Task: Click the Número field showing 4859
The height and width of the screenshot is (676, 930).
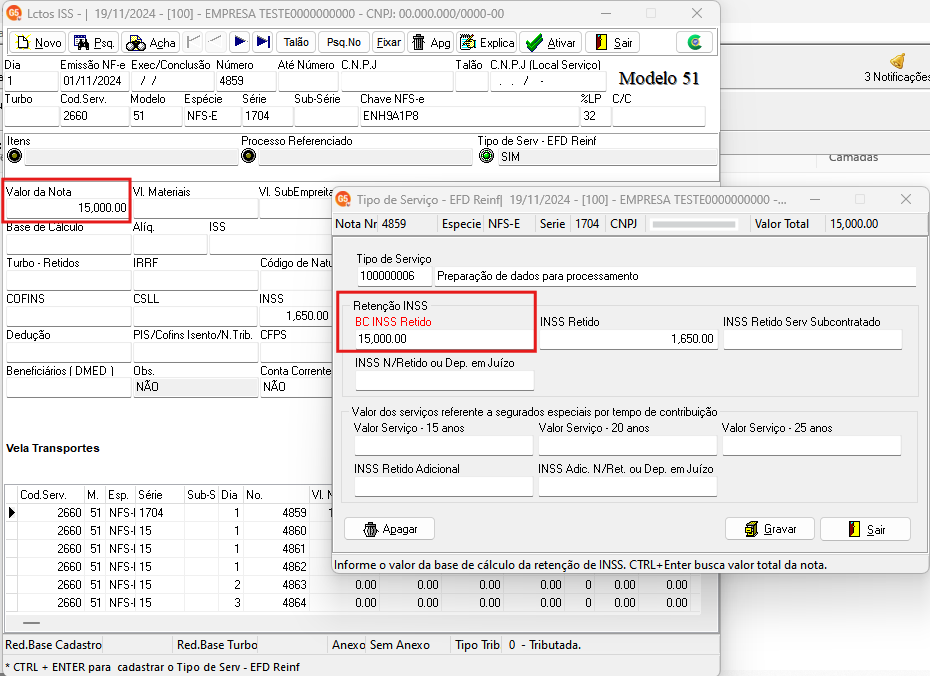Action: tap(246, 81)
